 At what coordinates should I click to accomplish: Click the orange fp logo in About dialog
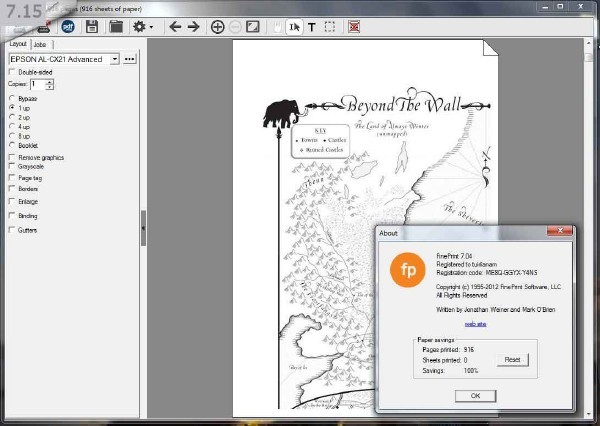pyautogui.click(x=408, y=269)
